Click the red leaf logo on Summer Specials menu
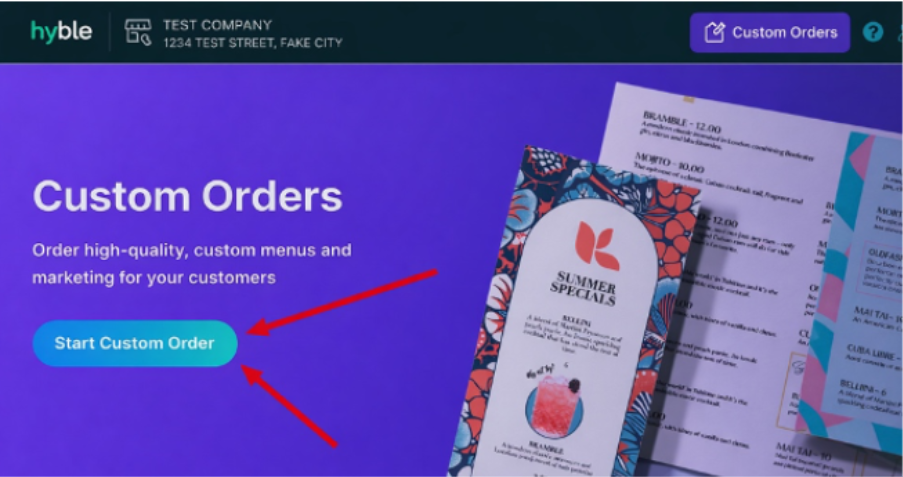 coord(597,246)
